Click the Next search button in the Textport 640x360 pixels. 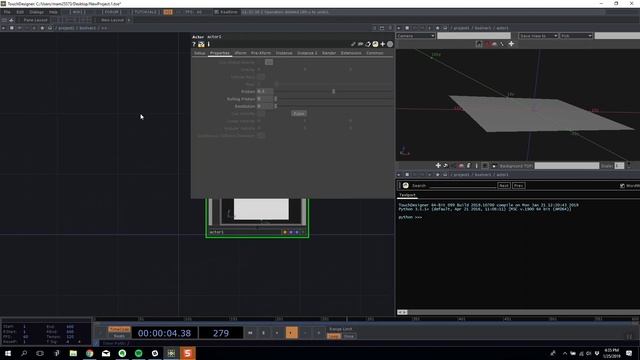(x=504, y=185)
